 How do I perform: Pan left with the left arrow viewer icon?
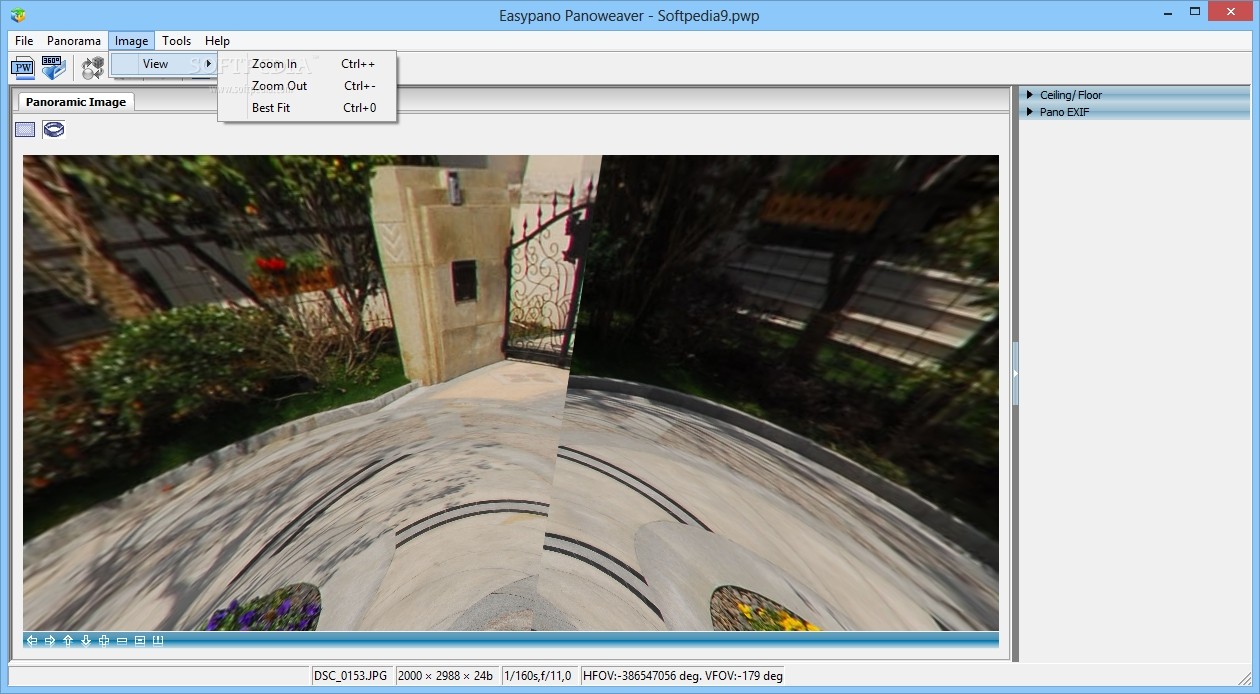point(32,641)
